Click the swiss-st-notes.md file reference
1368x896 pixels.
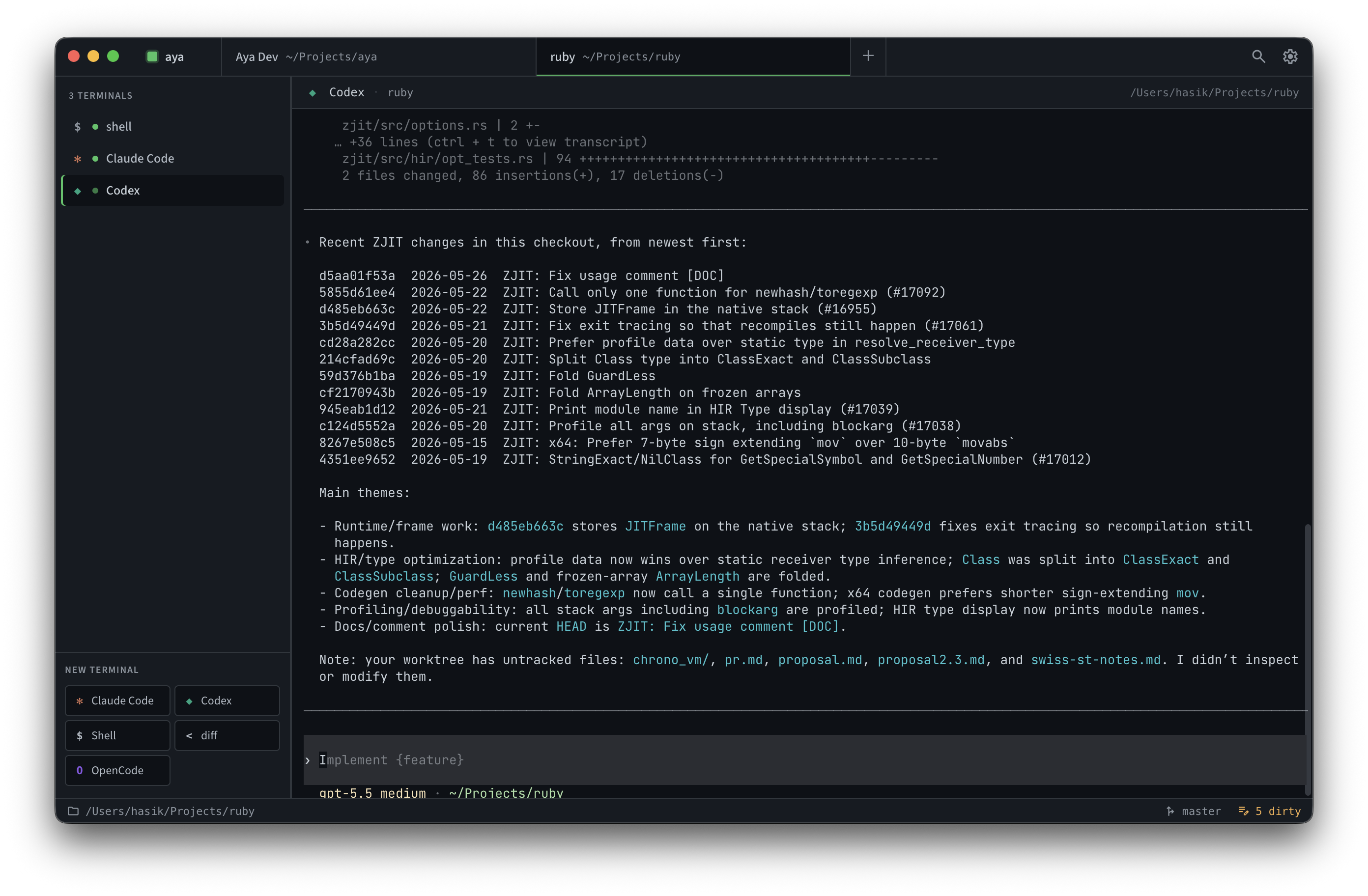point(1096,660)
